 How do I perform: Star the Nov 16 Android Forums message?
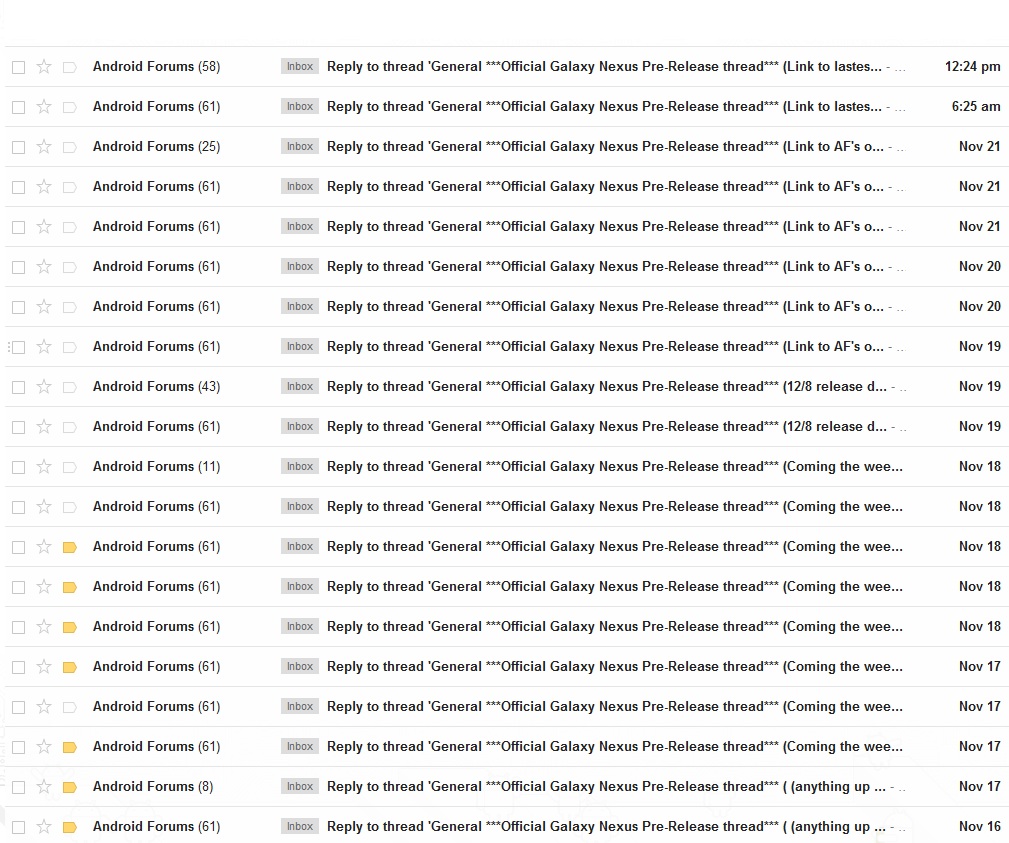[44, 826]
